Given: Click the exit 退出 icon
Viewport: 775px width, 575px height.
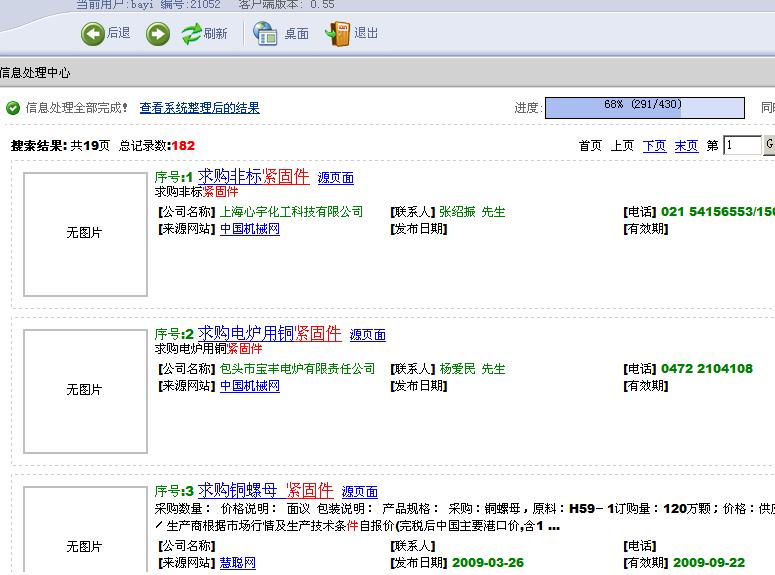Looking at the screenshot, I should [338, 34].
